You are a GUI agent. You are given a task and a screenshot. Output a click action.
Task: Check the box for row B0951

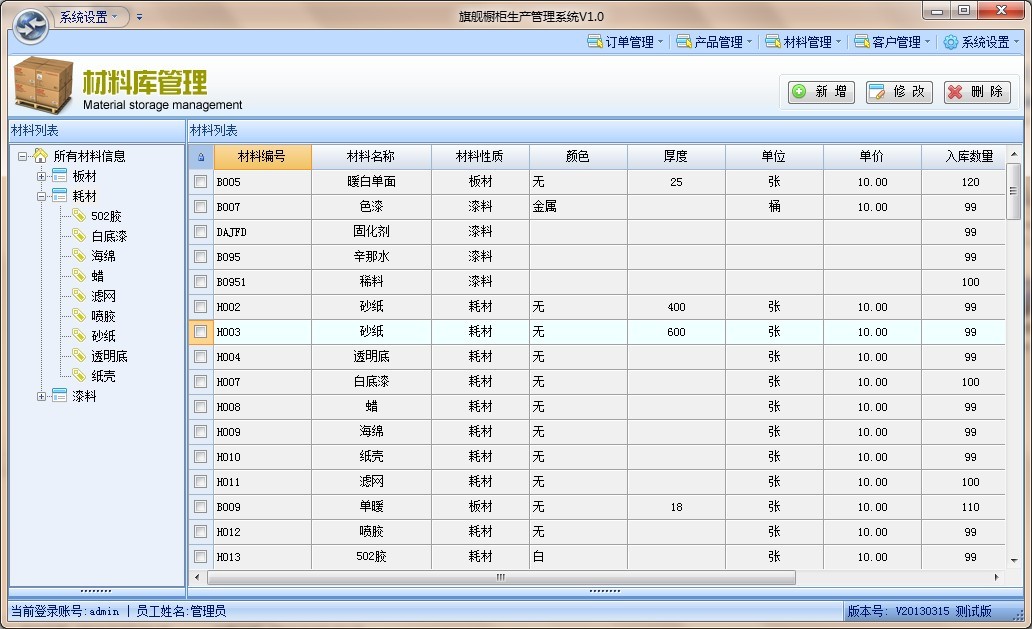[x=201, y=282]
